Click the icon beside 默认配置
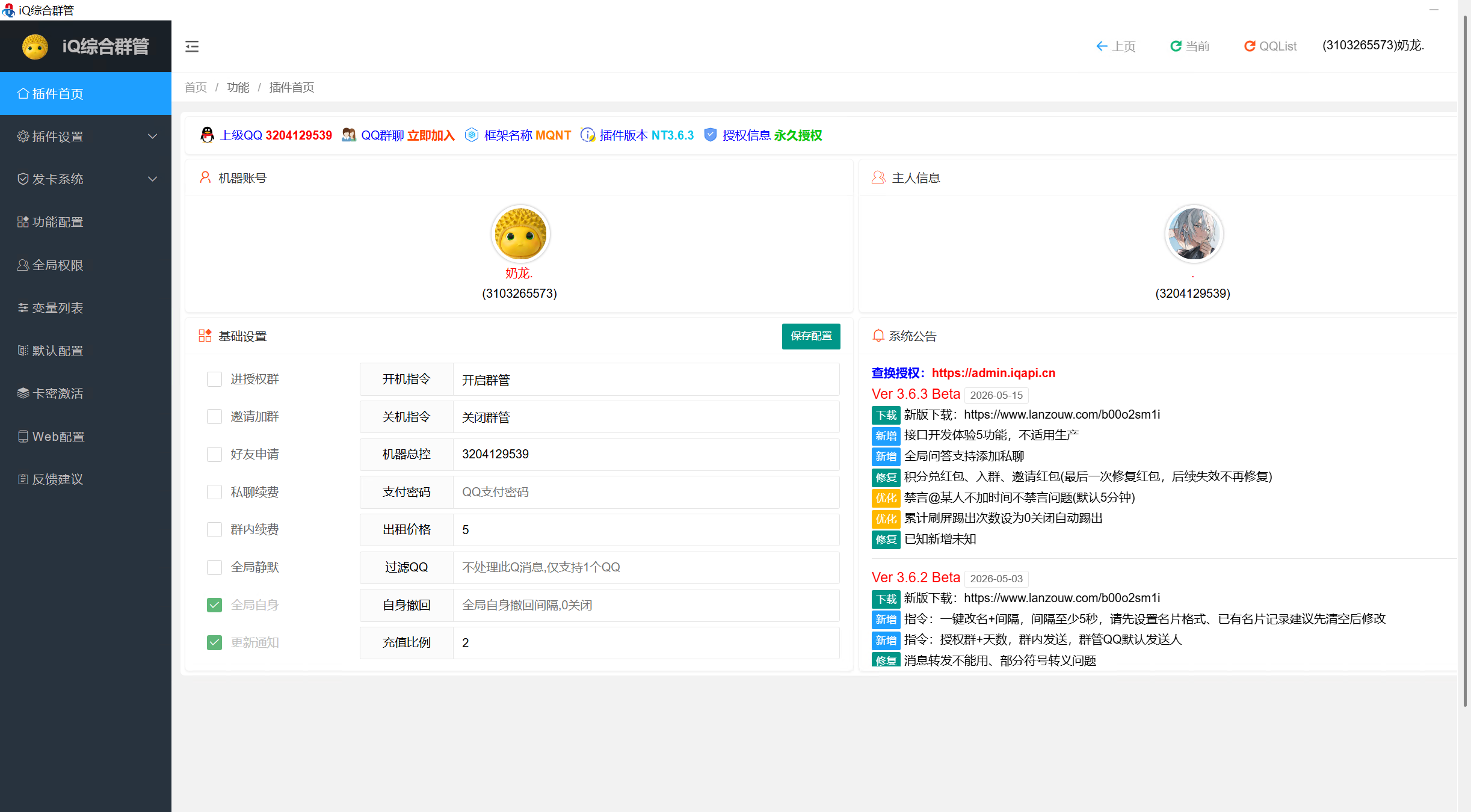This screenshot has height=812, width=1471. (x=23, y=350)
